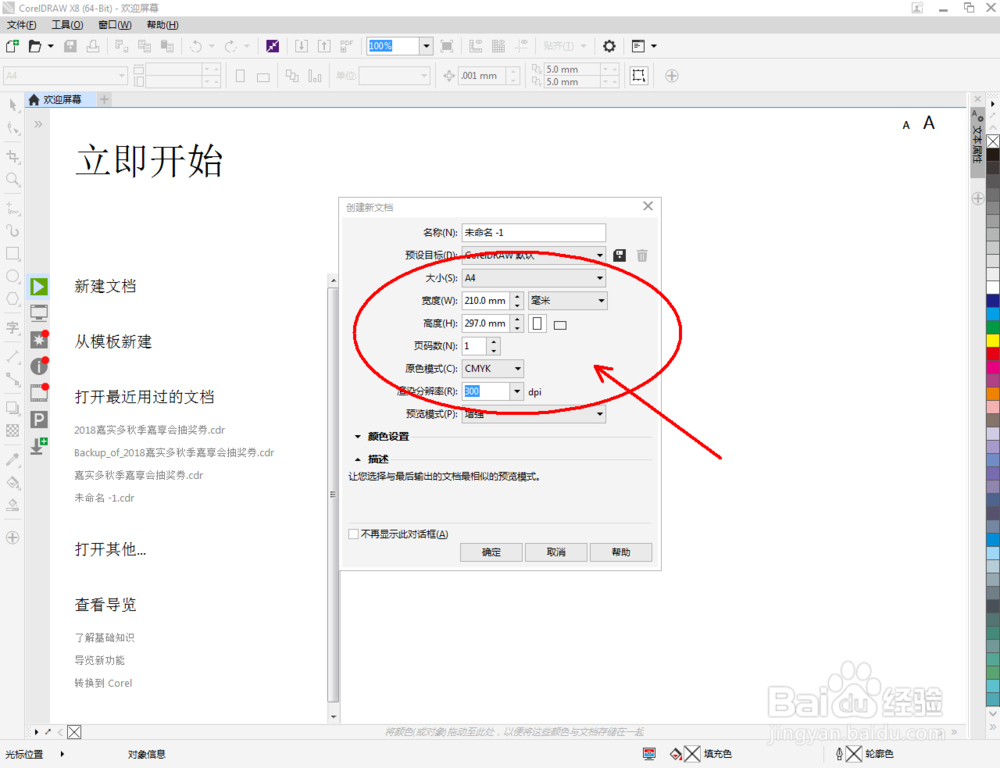Viewport: 1000px width, 768px height.
Task: Open the 100% zoom level dropdown
Action: tap(426, 46)
